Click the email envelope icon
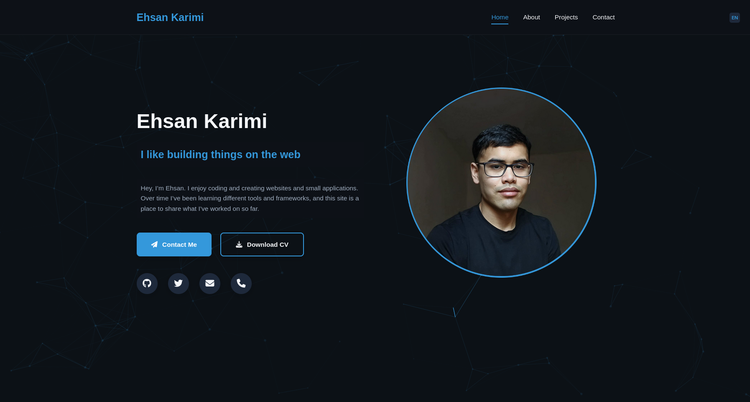This screenshot has height=402, width=750. pos(210,283)
